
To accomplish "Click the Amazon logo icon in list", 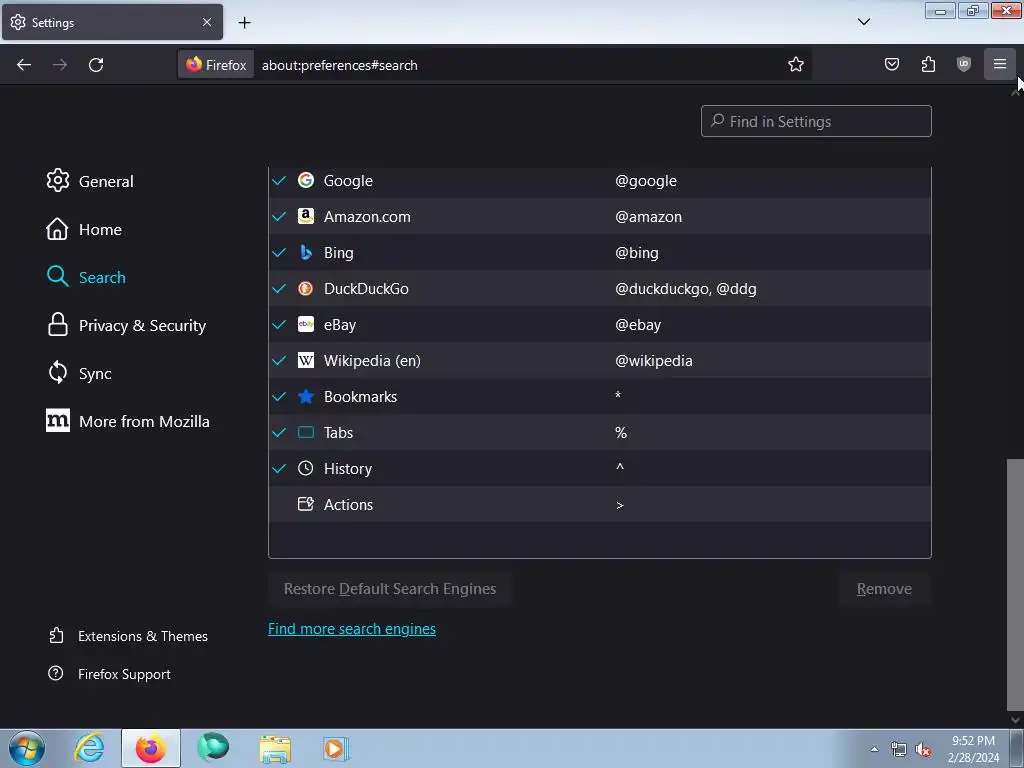I will pyautogui.click(x=306, y=216).
